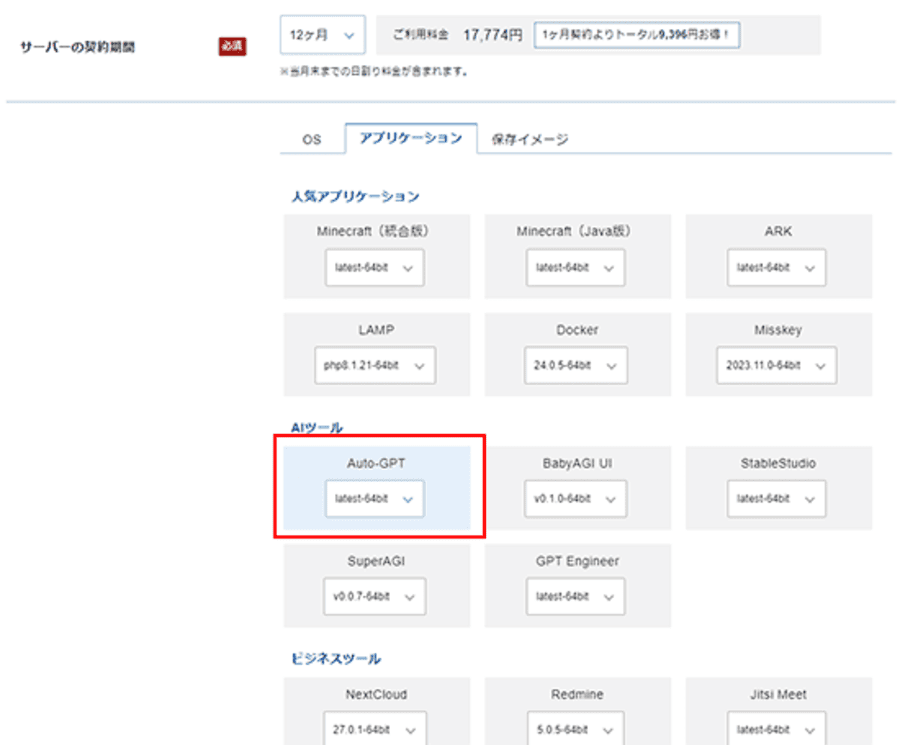Image resolution: width=900 pixels, height=745 pixels.
Task: Click the サーバーの契約期間 label
Action: tap(77, 47)
